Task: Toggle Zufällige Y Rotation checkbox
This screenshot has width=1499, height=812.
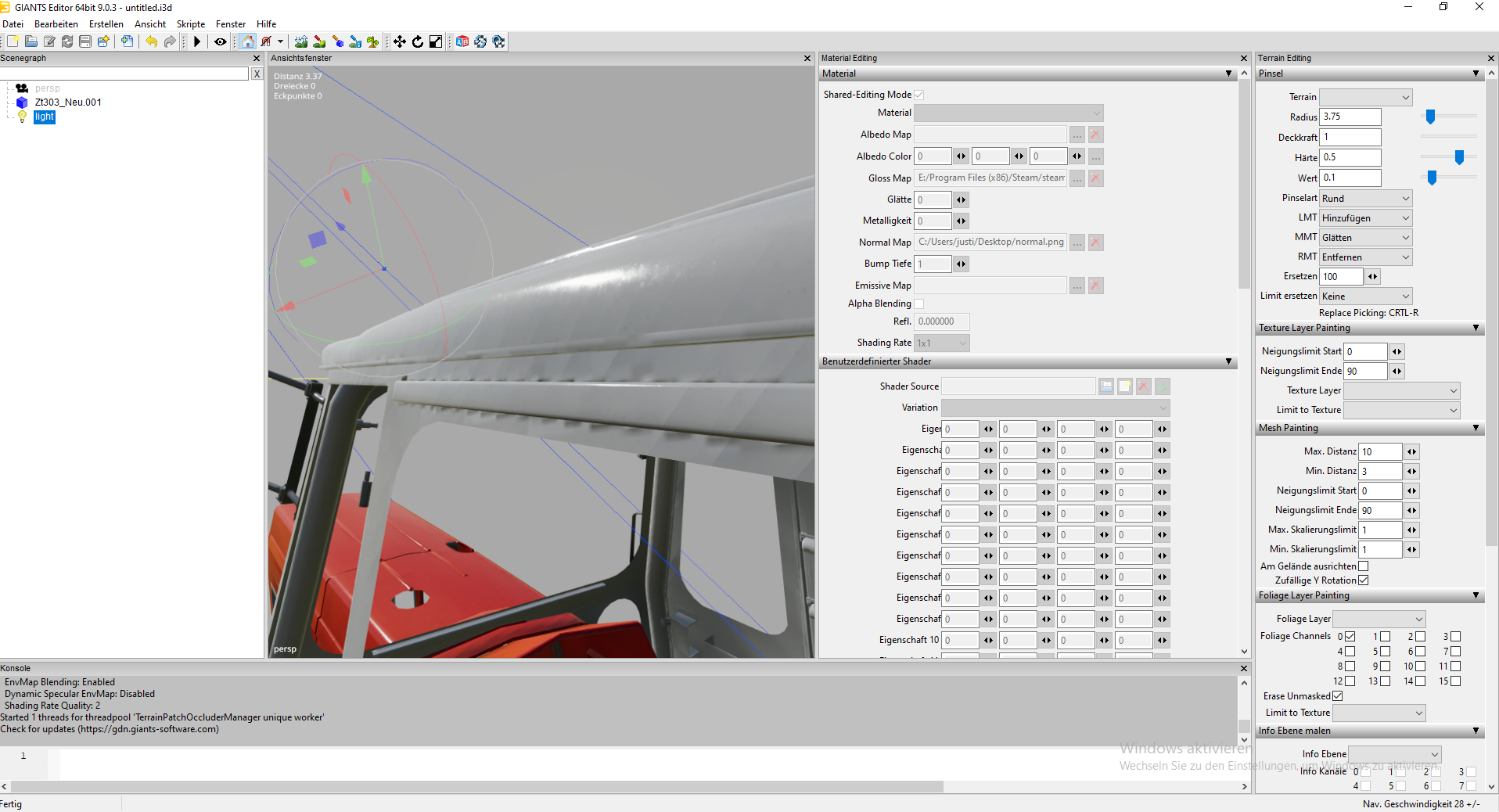Action: tap(1364, 580)
